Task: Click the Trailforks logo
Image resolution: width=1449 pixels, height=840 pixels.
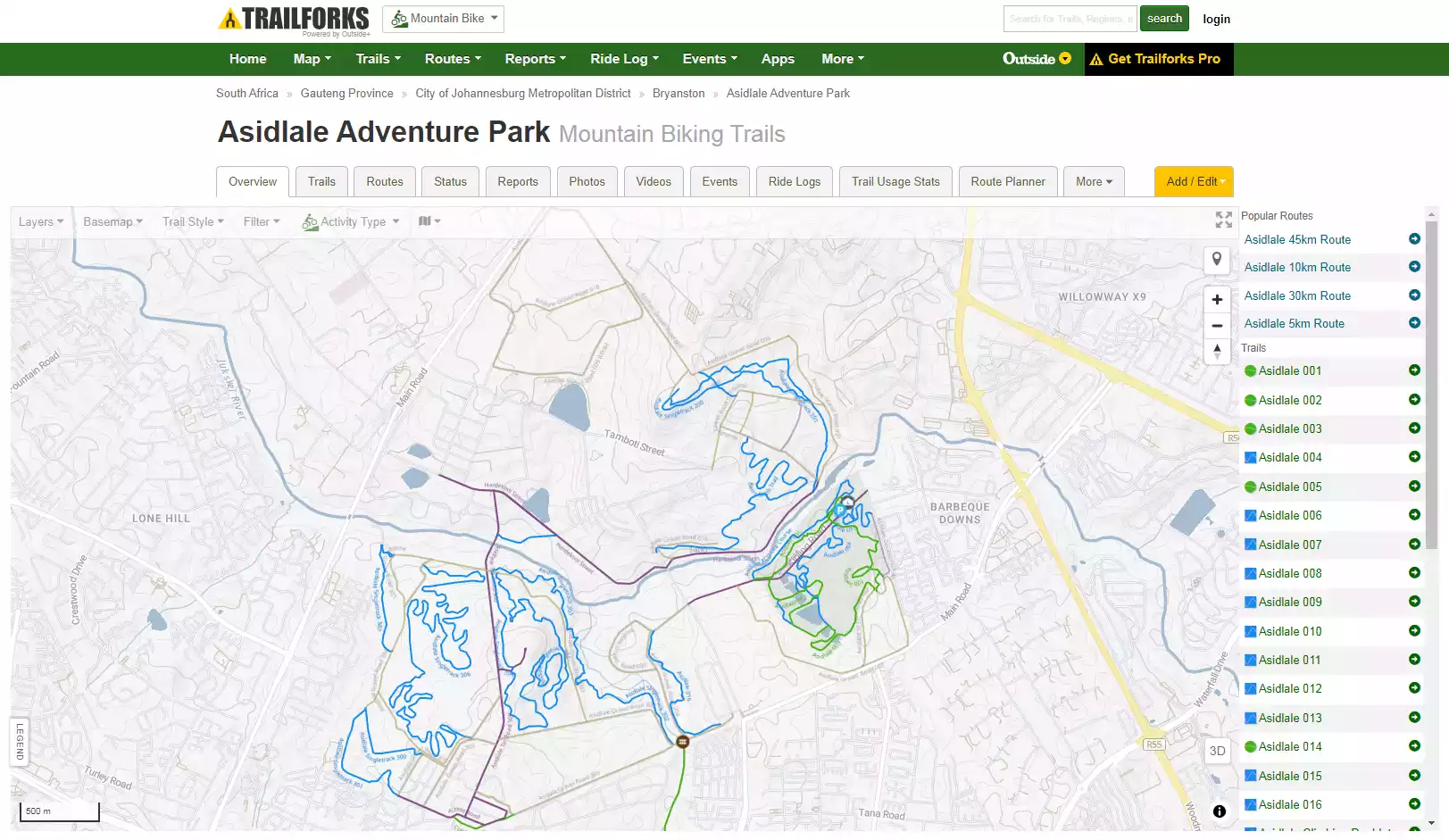Action: (294, 20)
